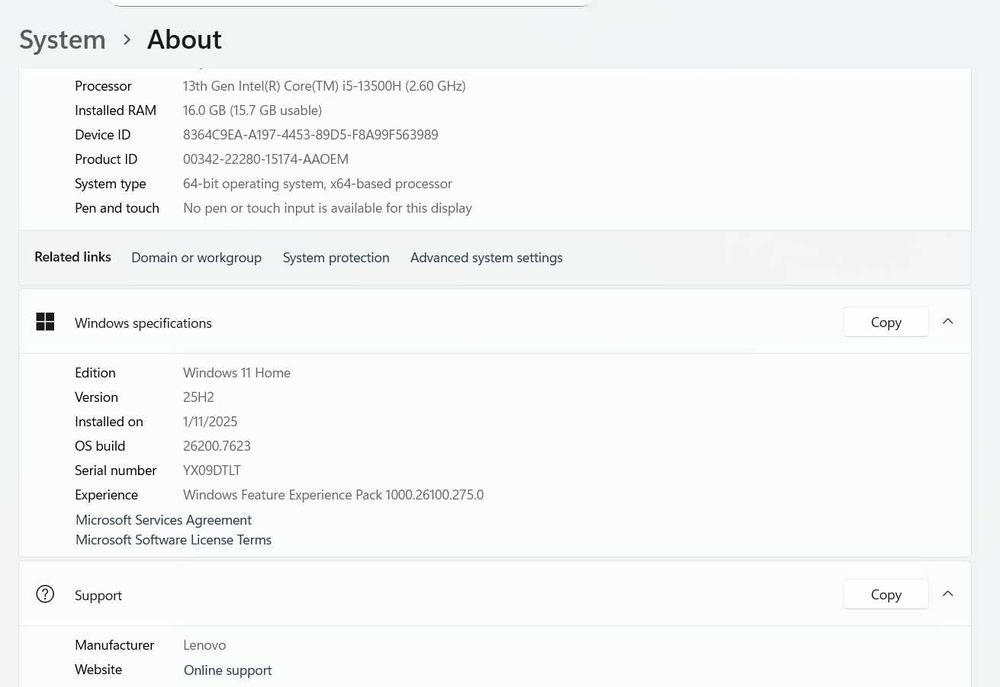Open System protection link
This screenshot has width=1000, height=687.
coord(336,258)
